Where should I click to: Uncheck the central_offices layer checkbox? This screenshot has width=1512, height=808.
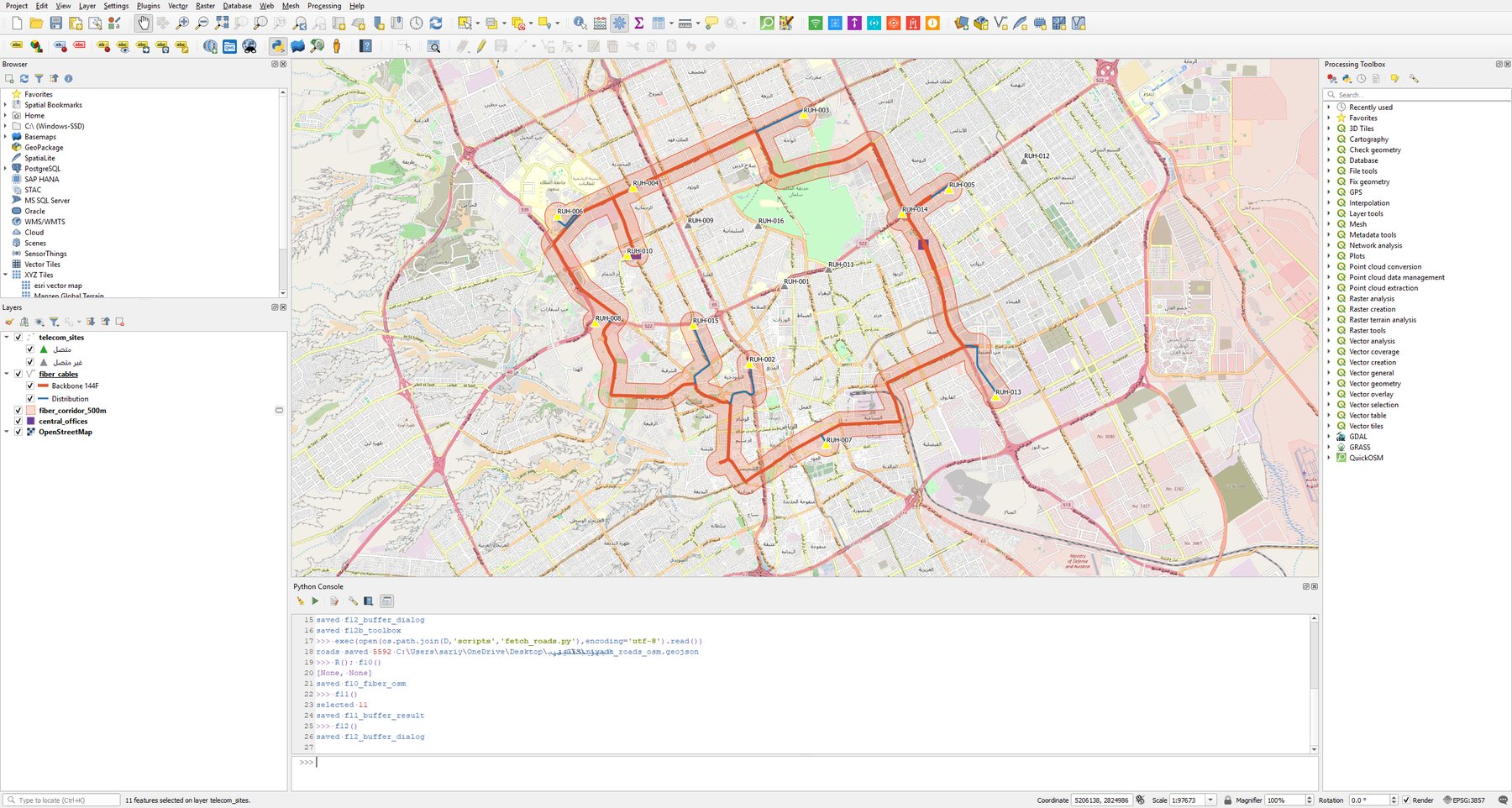[18, 422]
